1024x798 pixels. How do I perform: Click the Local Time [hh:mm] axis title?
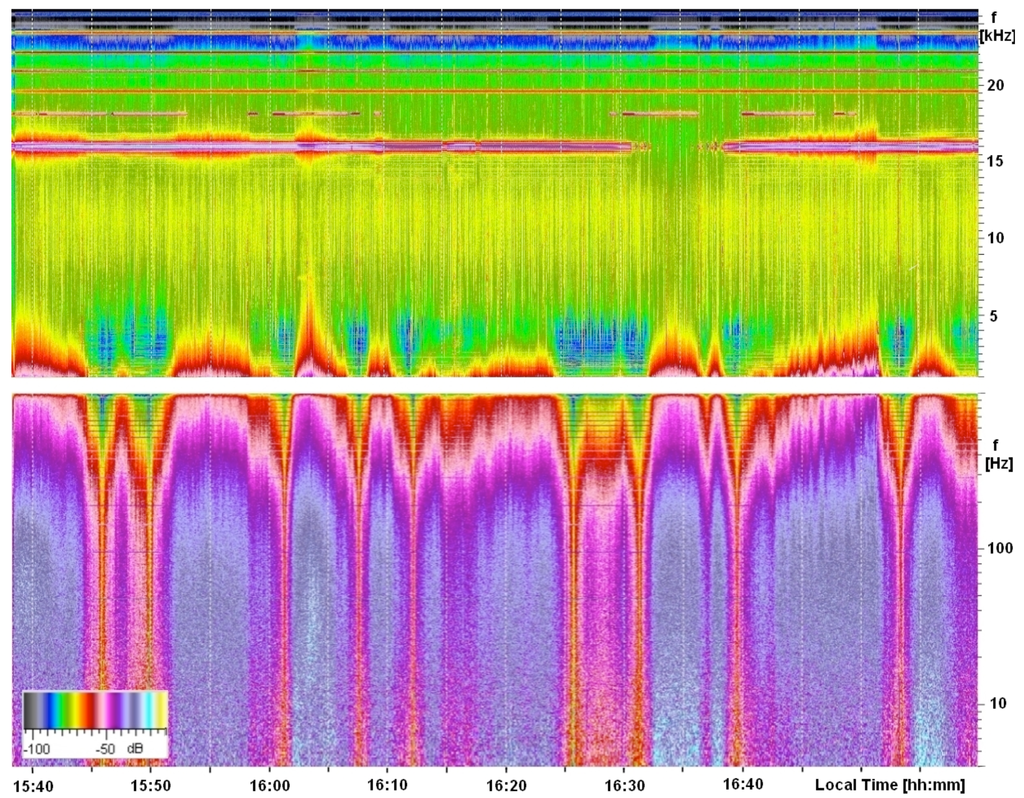891,785
